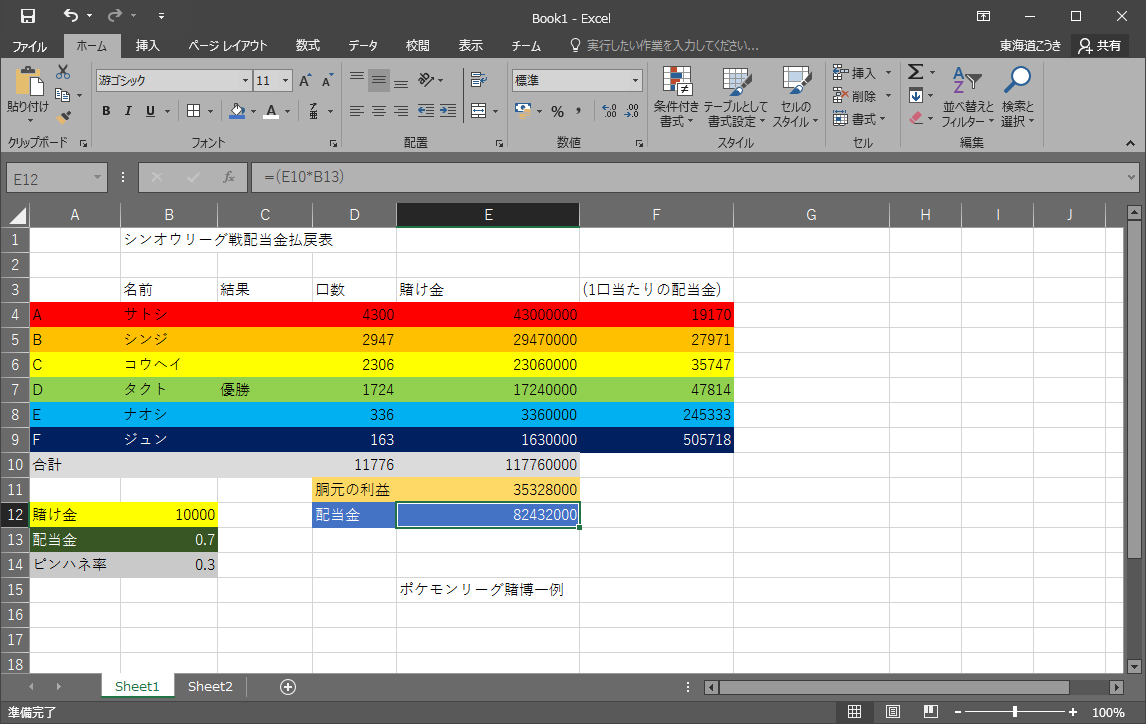Switch to the Sheet2 worksheet tab
1146x724 pixels.
coord(210,686)
